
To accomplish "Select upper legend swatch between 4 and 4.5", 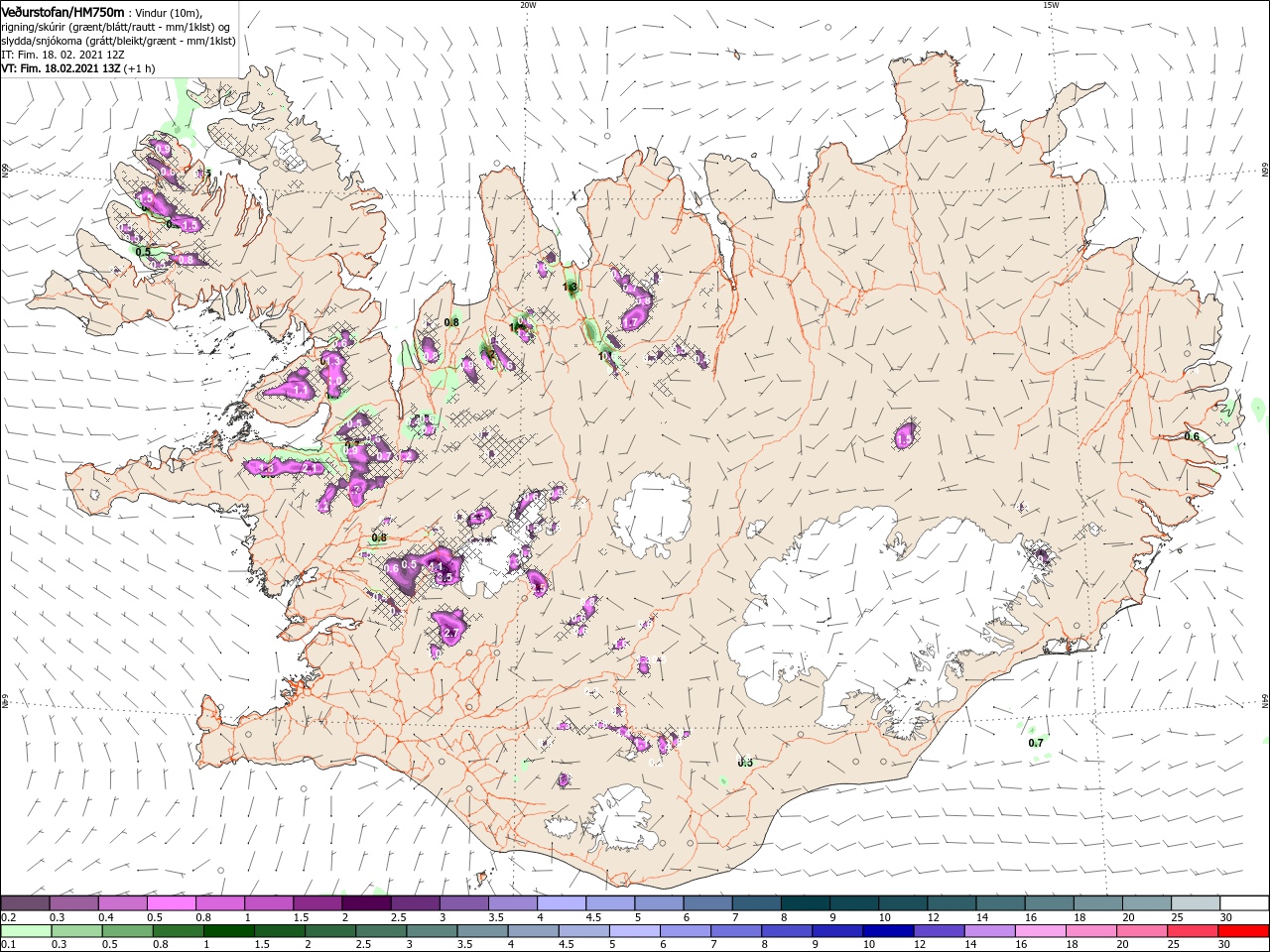I will point(562,903).
